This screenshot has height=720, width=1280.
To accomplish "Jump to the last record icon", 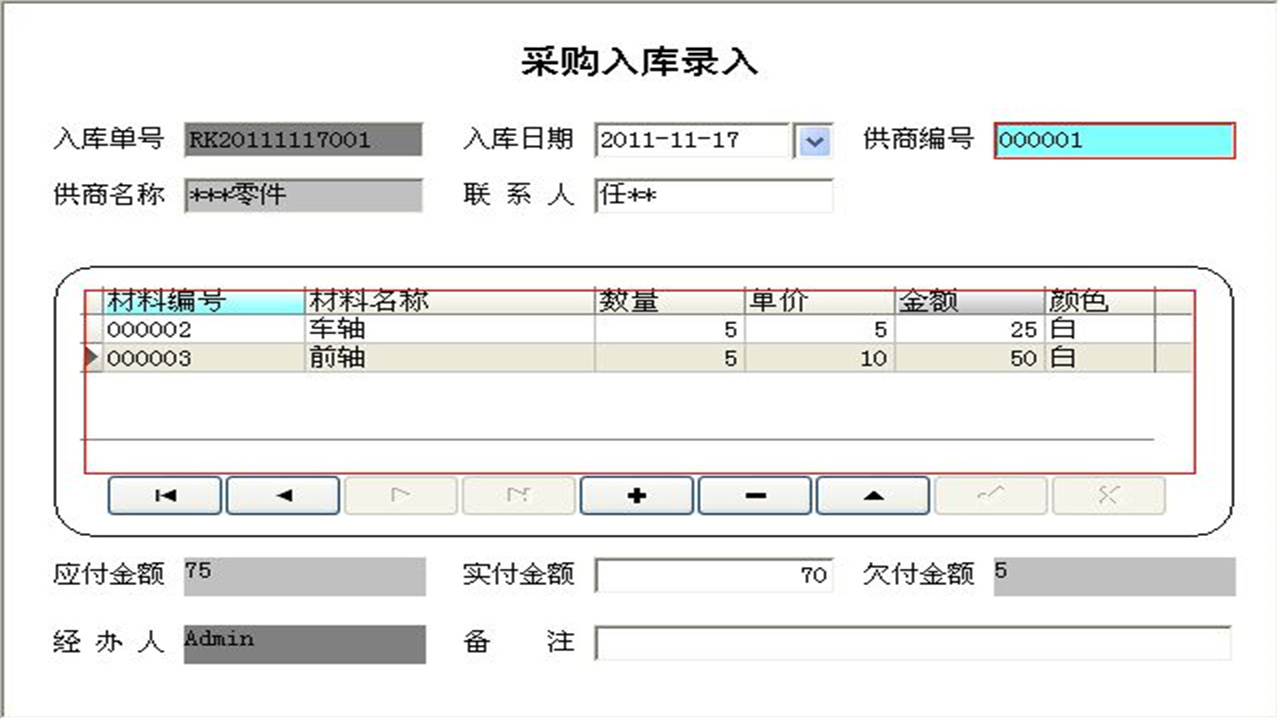I will [x=518, y=495].
